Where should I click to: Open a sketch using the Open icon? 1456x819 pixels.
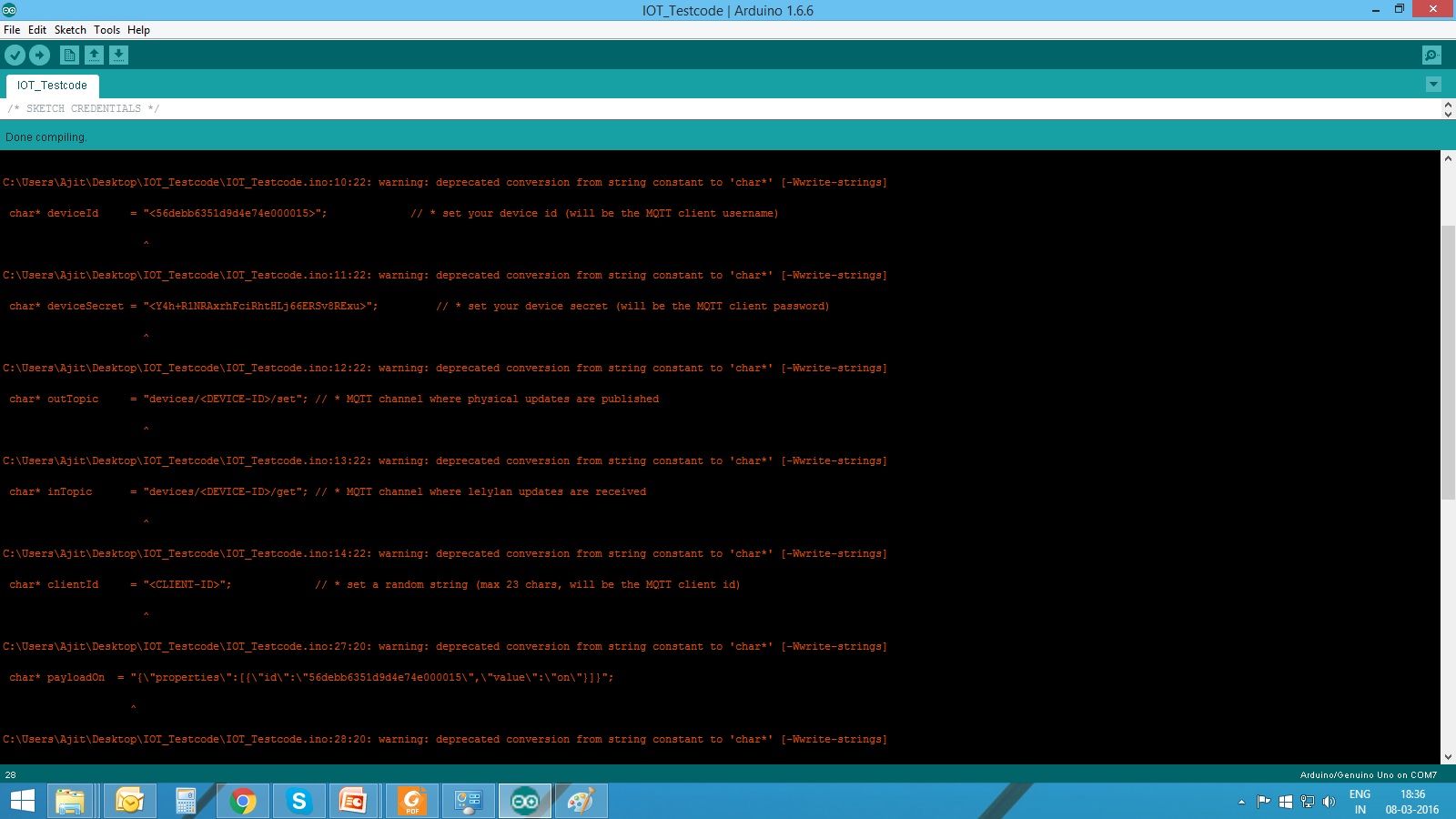(94, 56)
